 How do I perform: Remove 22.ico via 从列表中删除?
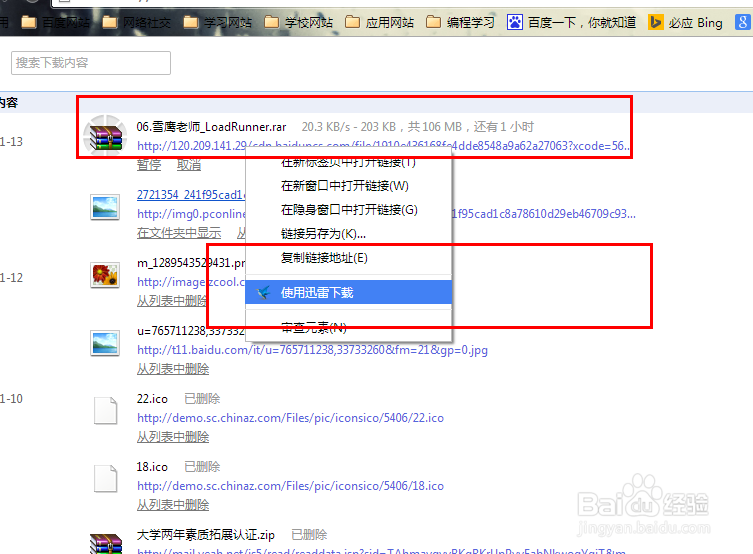click(173, 437)
